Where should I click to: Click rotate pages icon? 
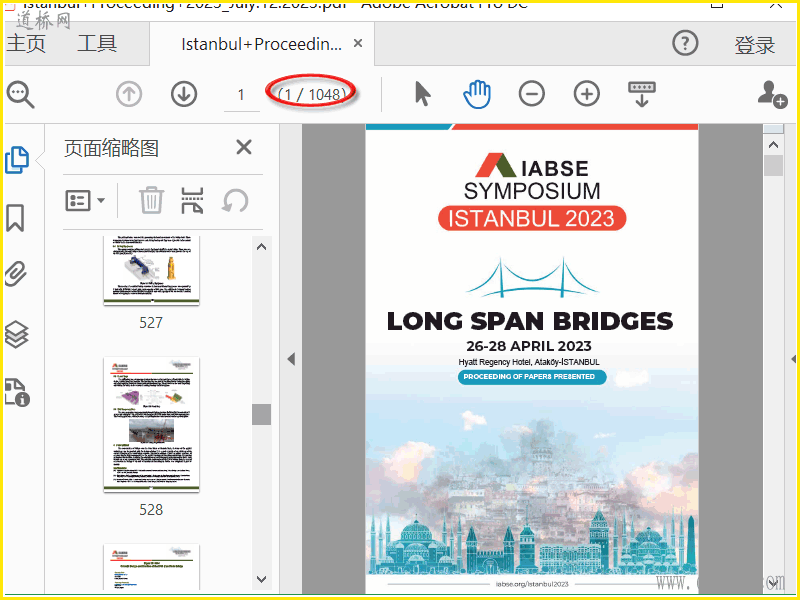[x=235, y=201]
